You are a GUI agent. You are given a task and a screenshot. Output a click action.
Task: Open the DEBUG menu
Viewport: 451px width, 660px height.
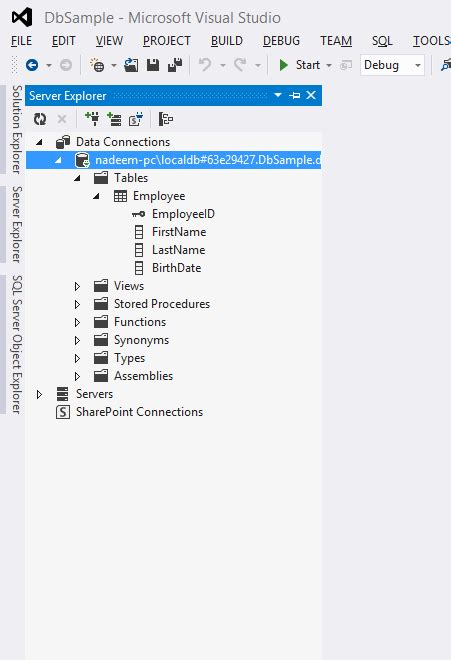[x=281, y=41]
